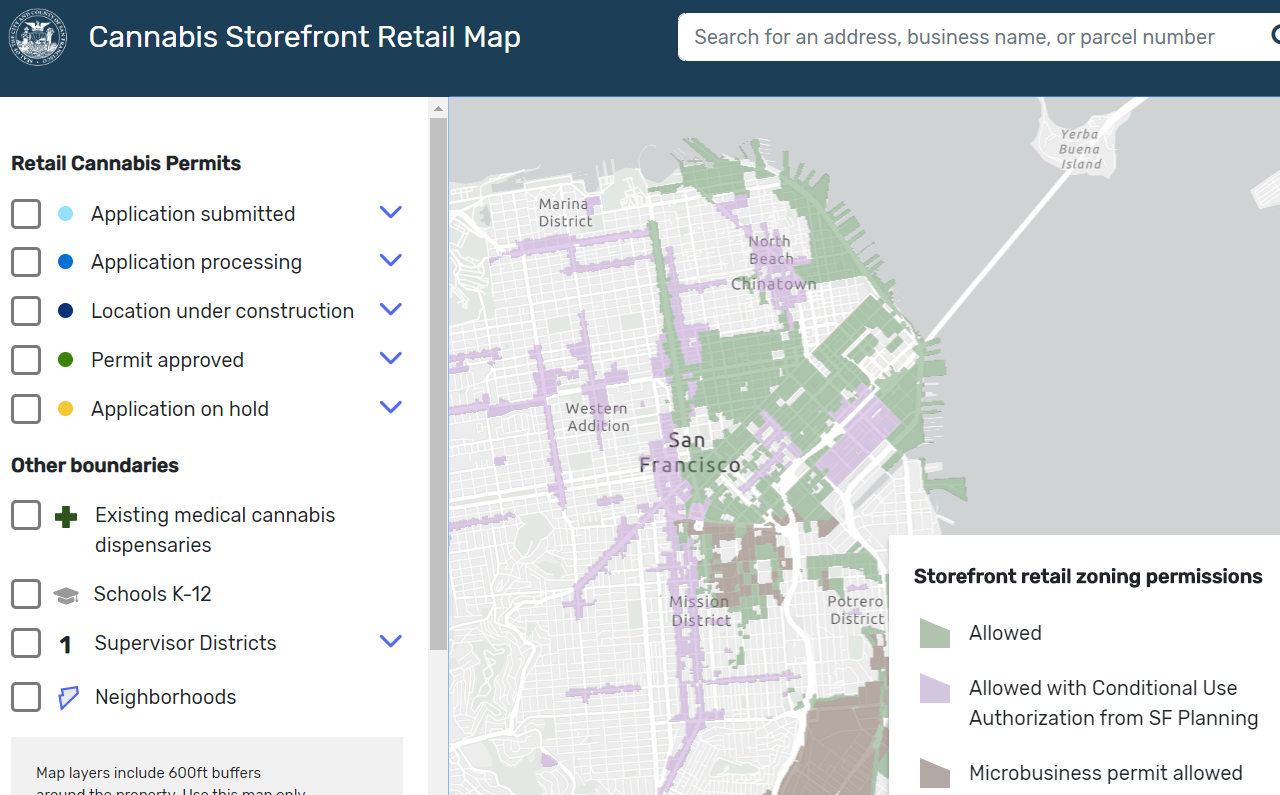The width and height of the screenshot is (1280, 795).
Task: Expand the Location under construction dropdown
Action: click(390, 309)
